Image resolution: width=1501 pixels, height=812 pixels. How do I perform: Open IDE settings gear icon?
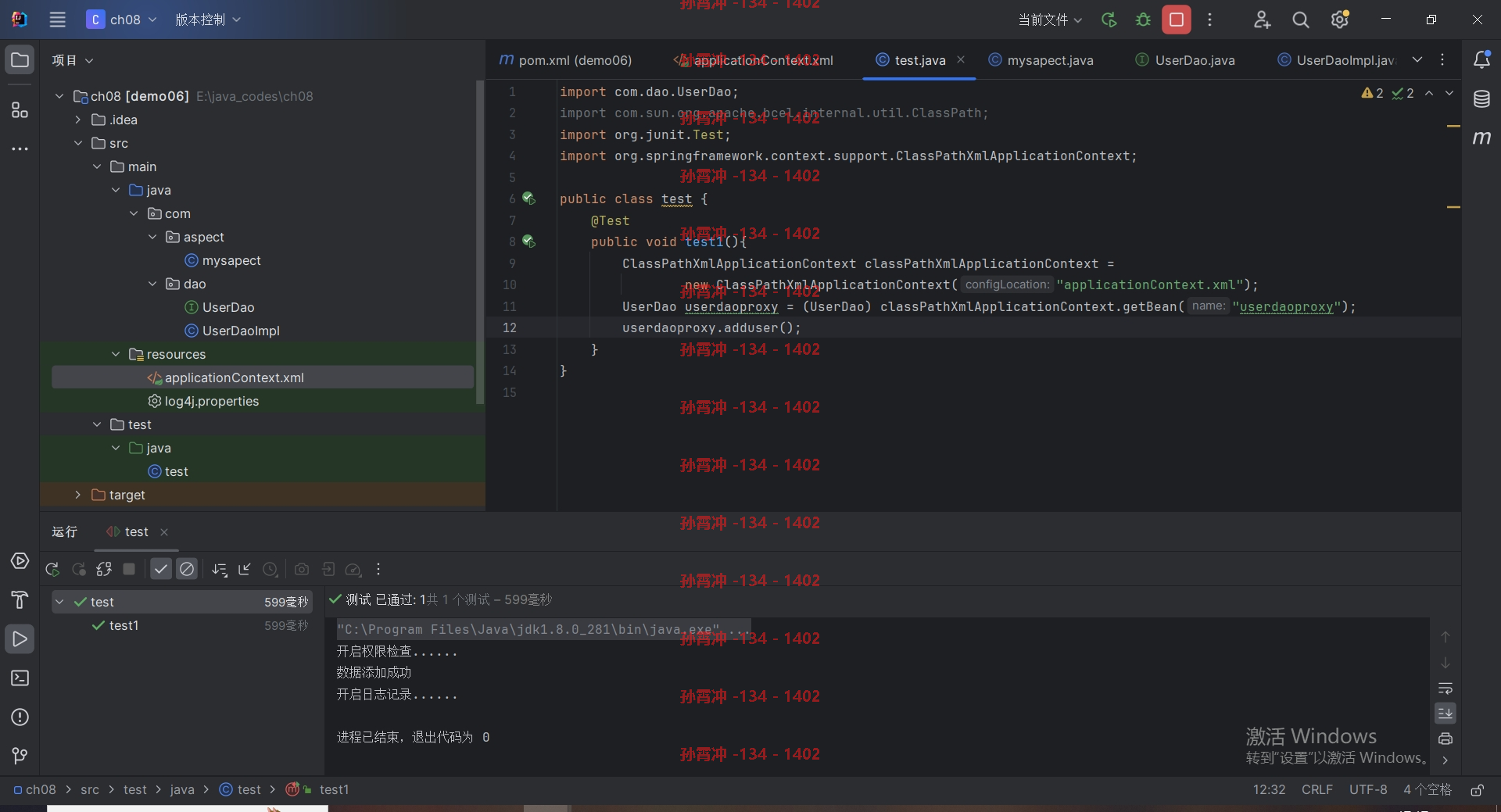1340,20
